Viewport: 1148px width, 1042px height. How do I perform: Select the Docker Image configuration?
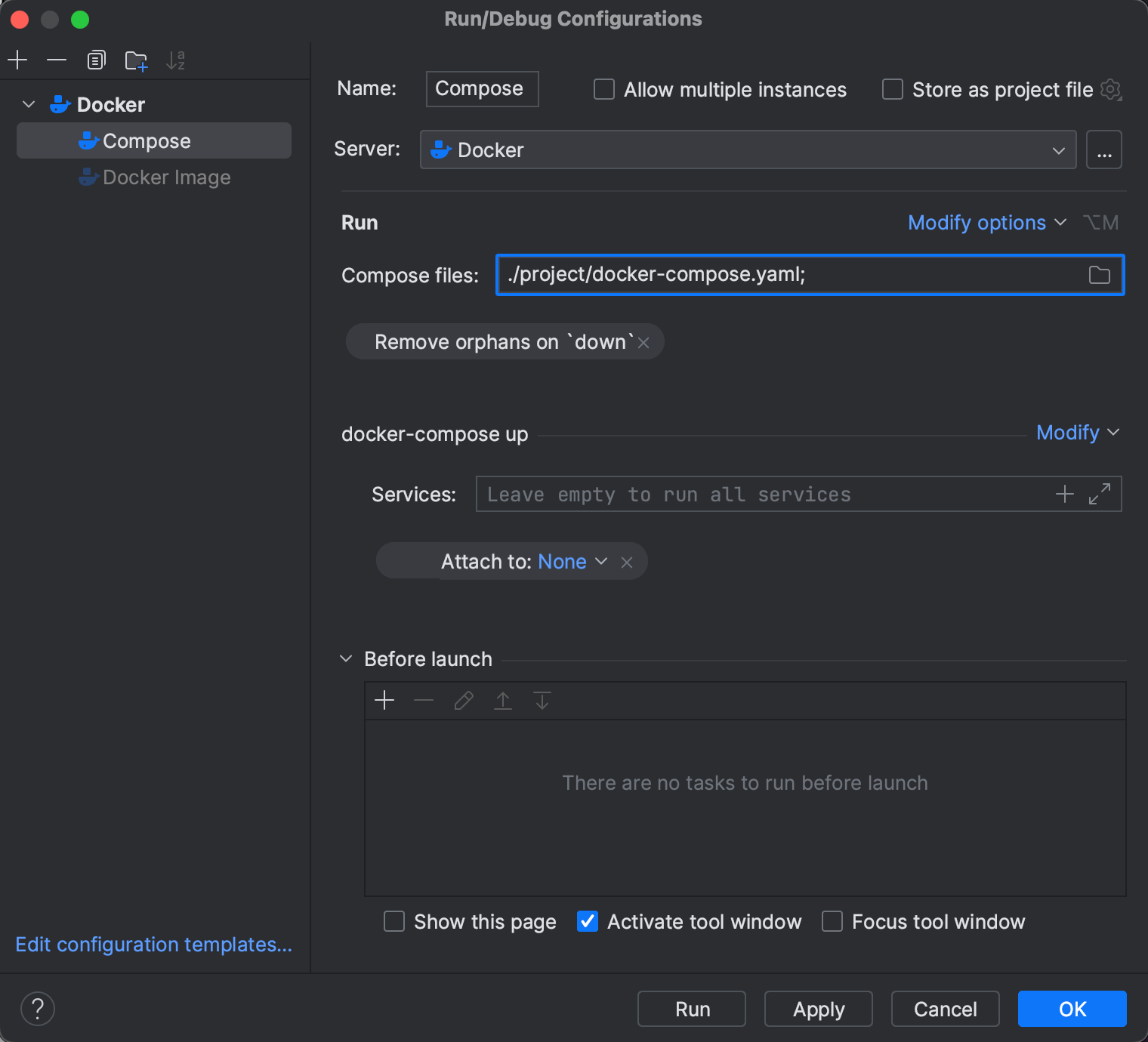pyautogui.click(x=166, y=177)
